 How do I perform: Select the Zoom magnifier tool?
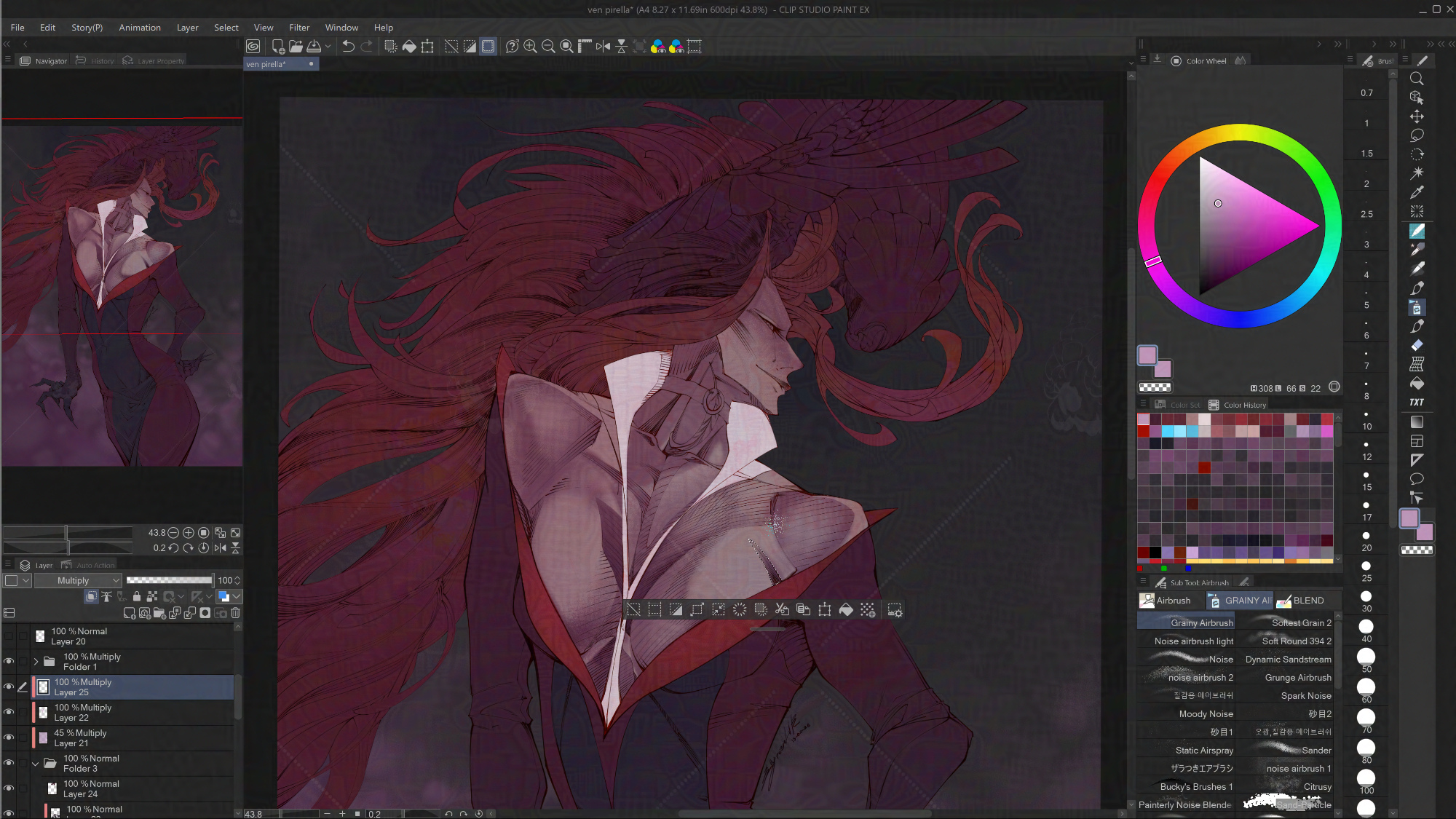(x=1417, y=79)
